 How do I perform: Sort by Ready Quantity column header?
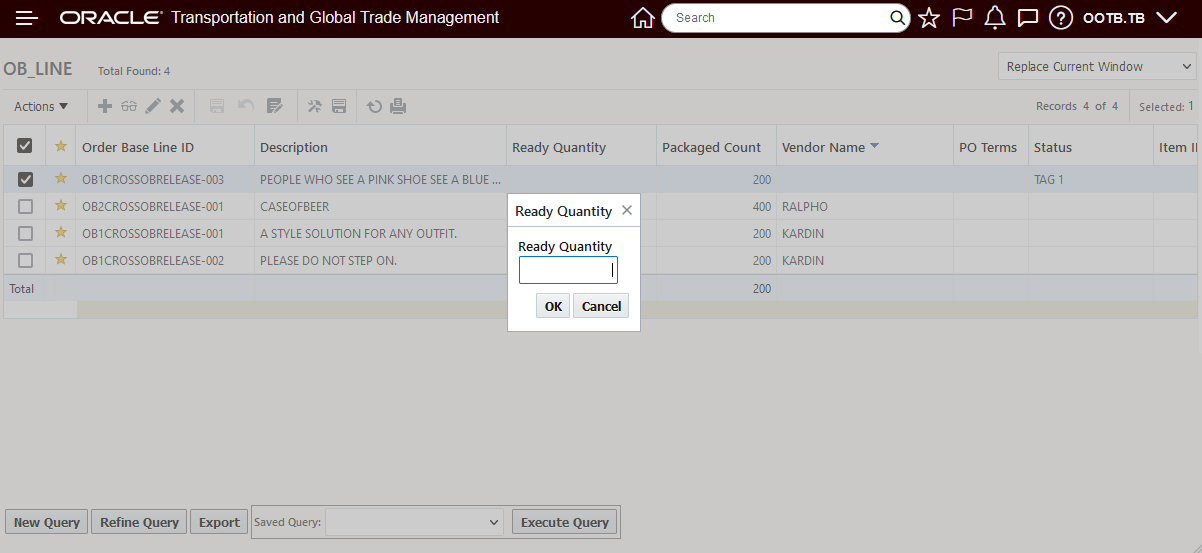[x=559, y=147]
